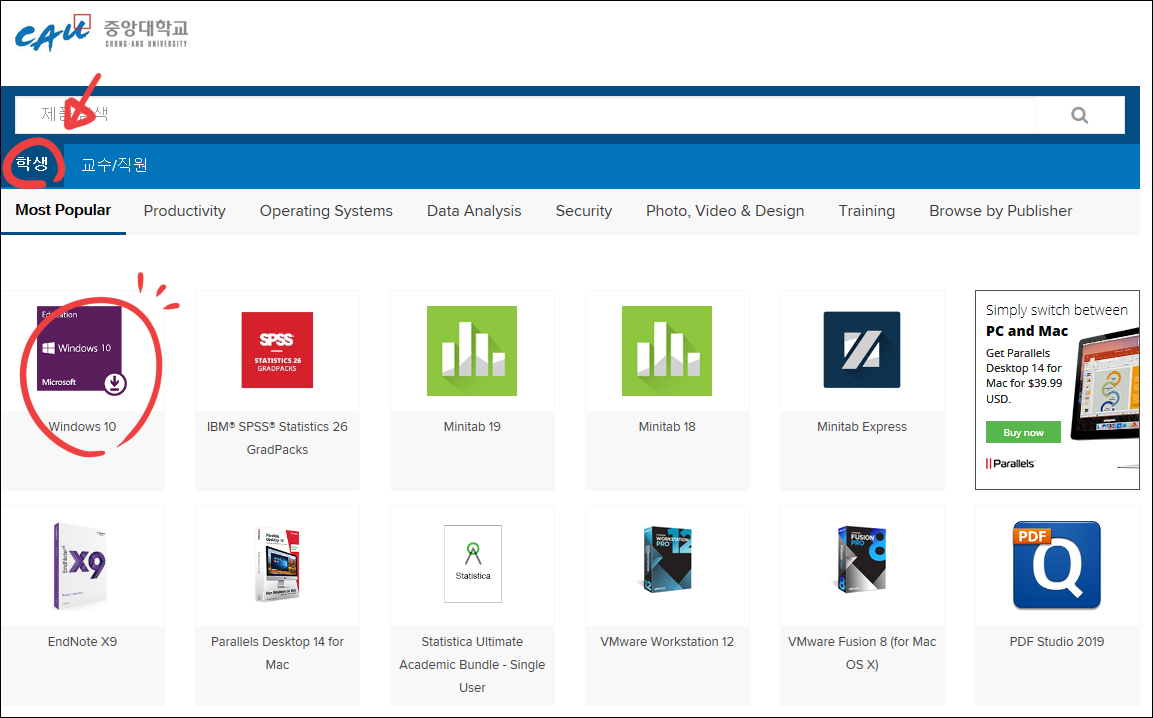
Task: Open the Statistica product icon
Action: [473, 564]
